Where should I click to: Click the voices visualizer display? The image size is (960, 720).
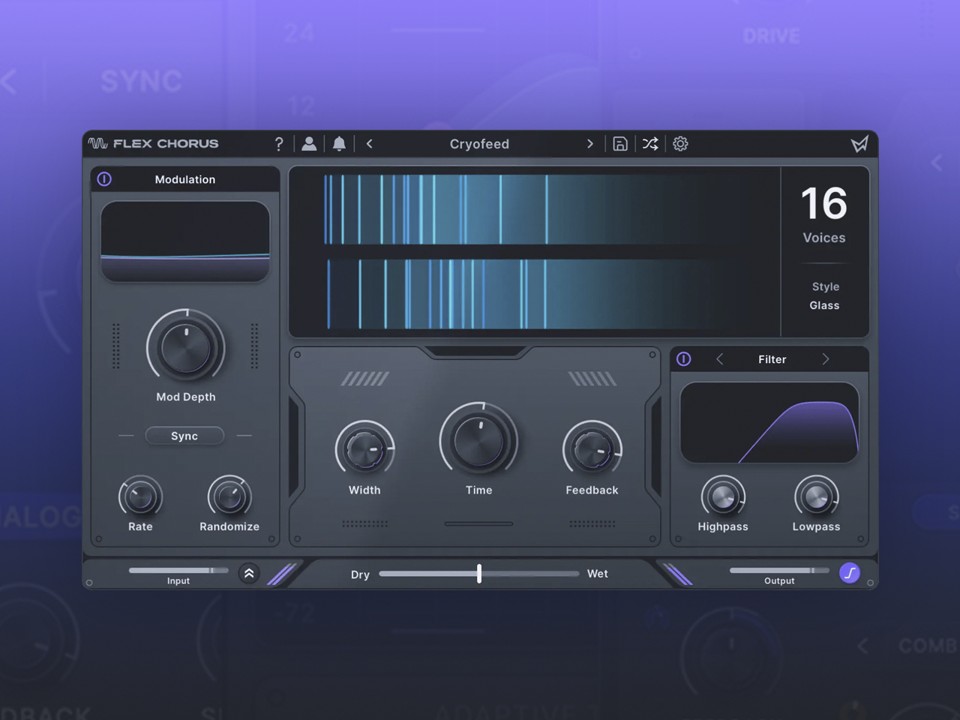[534, 251]
